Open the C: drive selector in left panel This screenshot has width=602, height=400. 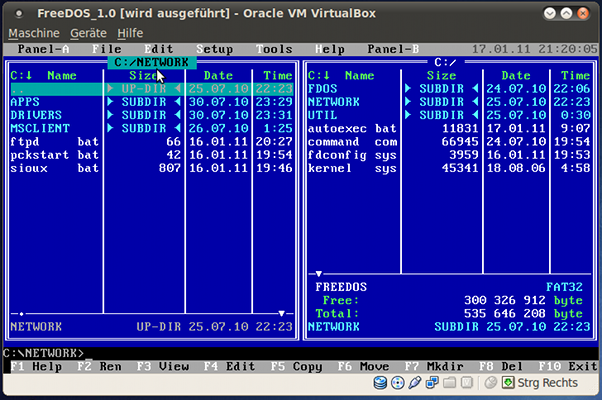coord(21,75)
